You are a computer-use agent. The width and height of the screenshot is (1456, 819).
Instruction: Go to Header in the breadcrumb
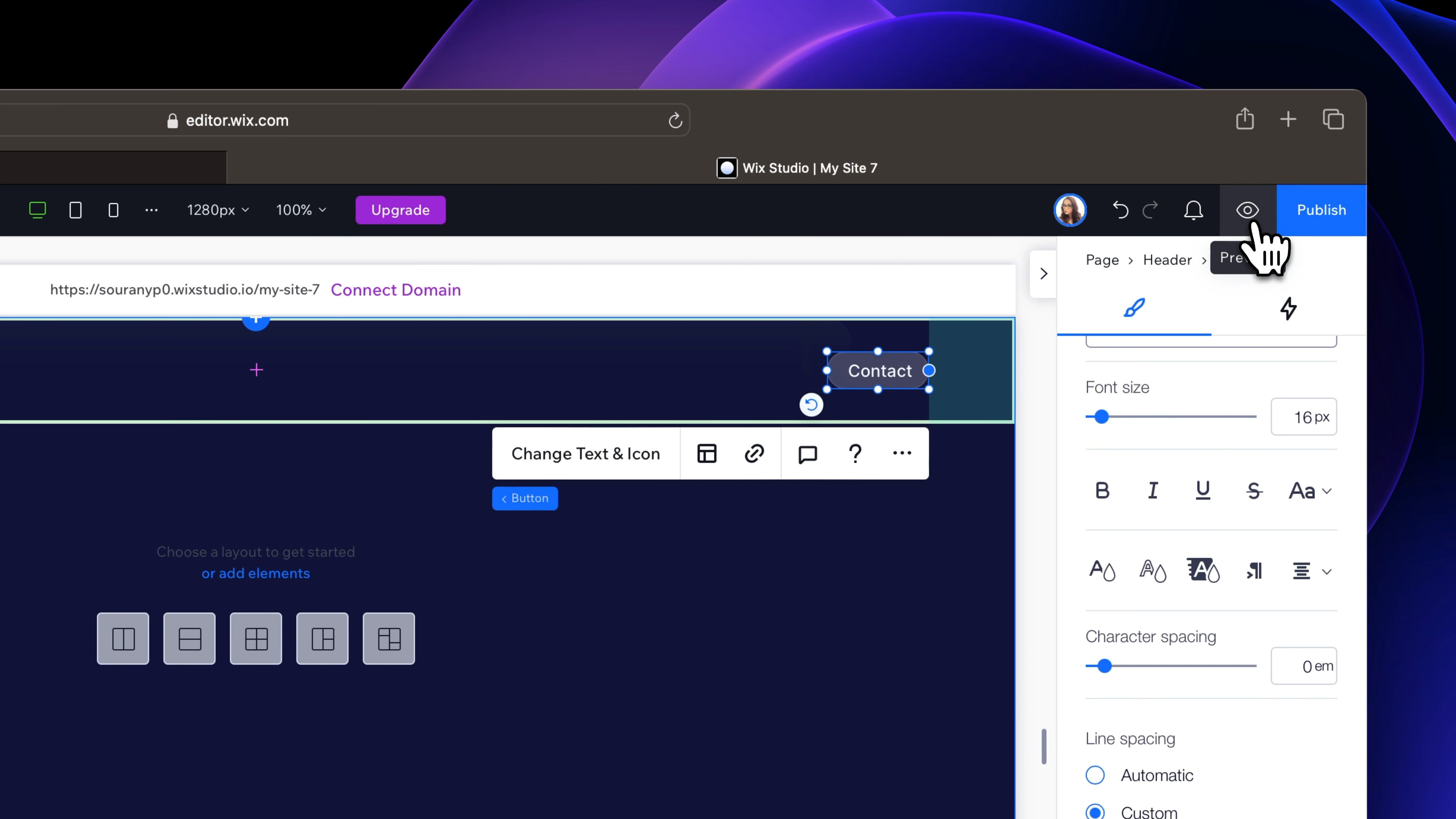tap(1167, 260)
